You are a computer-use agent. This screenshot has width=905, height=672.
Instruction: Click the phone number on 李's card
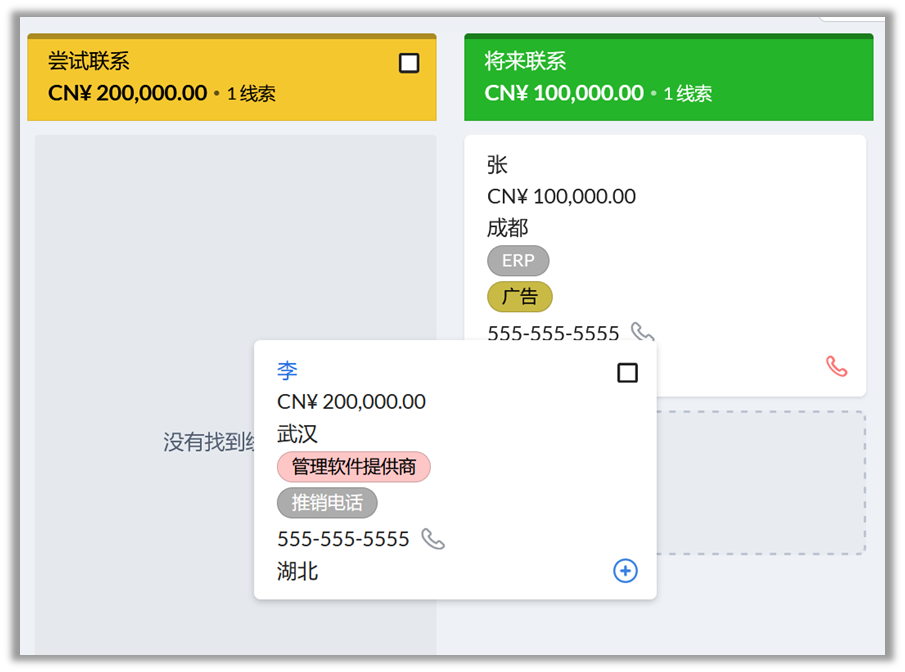tap(343, 539)
